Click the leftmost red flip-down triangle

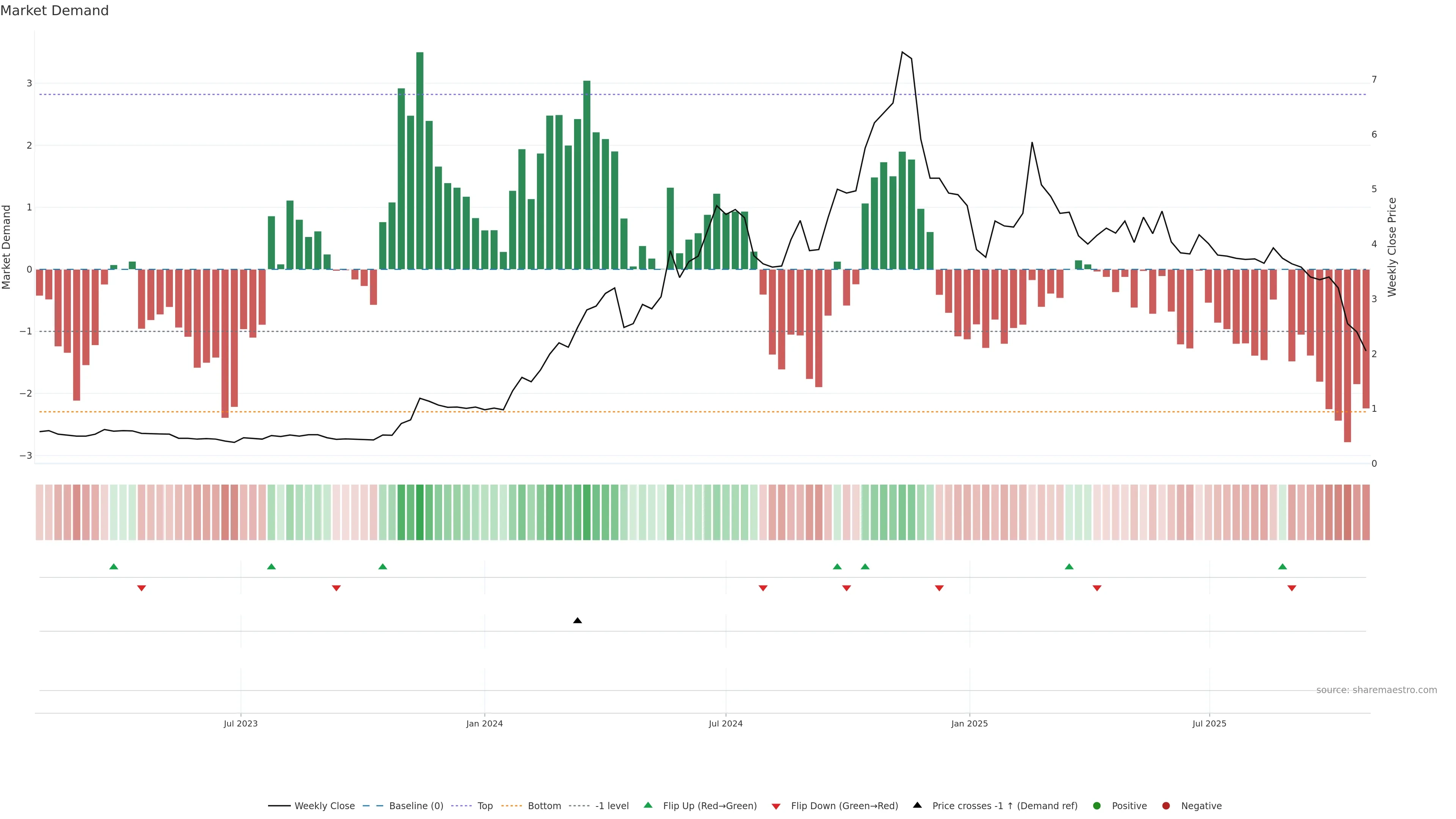tap(141, 588)
